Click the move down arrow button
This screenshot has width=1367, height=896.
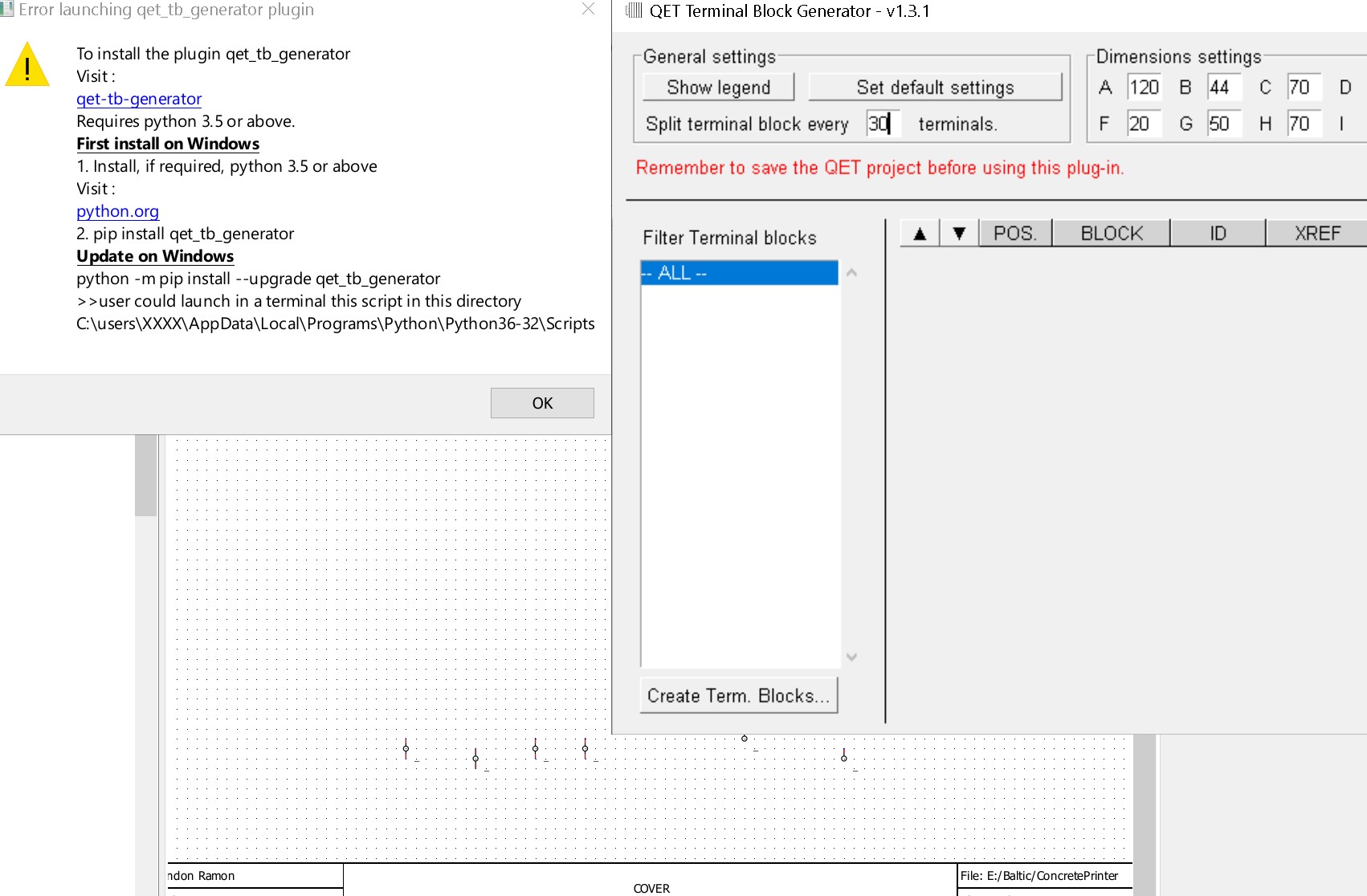[x=959, y=234]
